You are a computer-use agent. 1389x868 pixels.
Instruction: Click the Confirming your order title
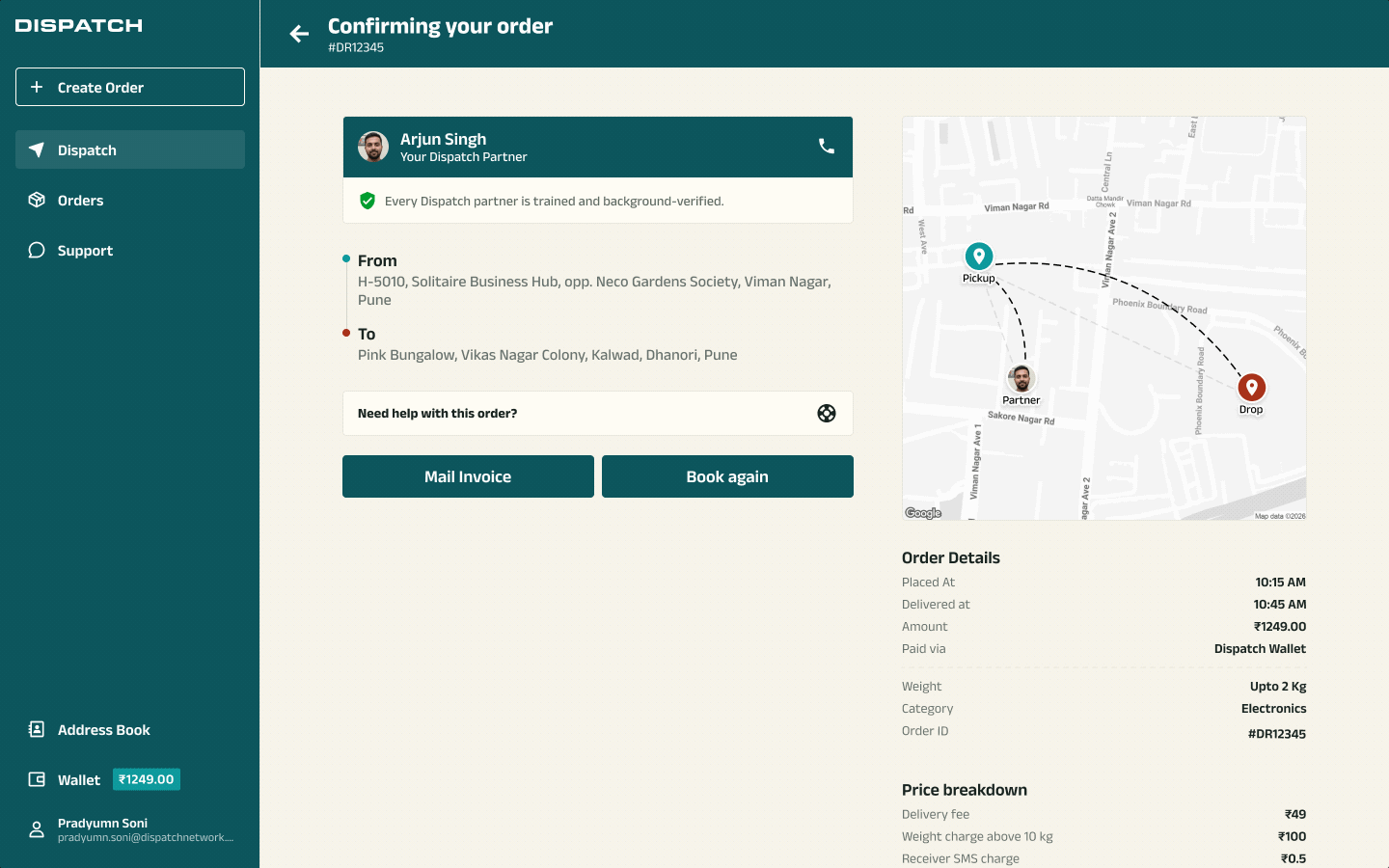coord(440,26)
